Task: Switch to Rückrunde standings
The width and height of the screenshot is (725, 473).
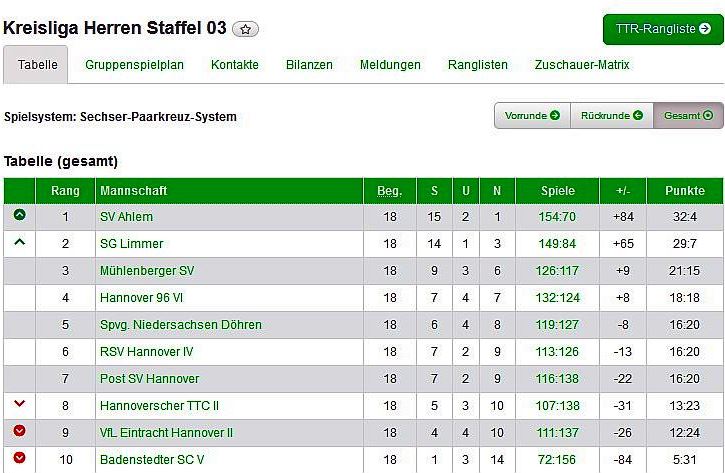Action: pos(611,116)
